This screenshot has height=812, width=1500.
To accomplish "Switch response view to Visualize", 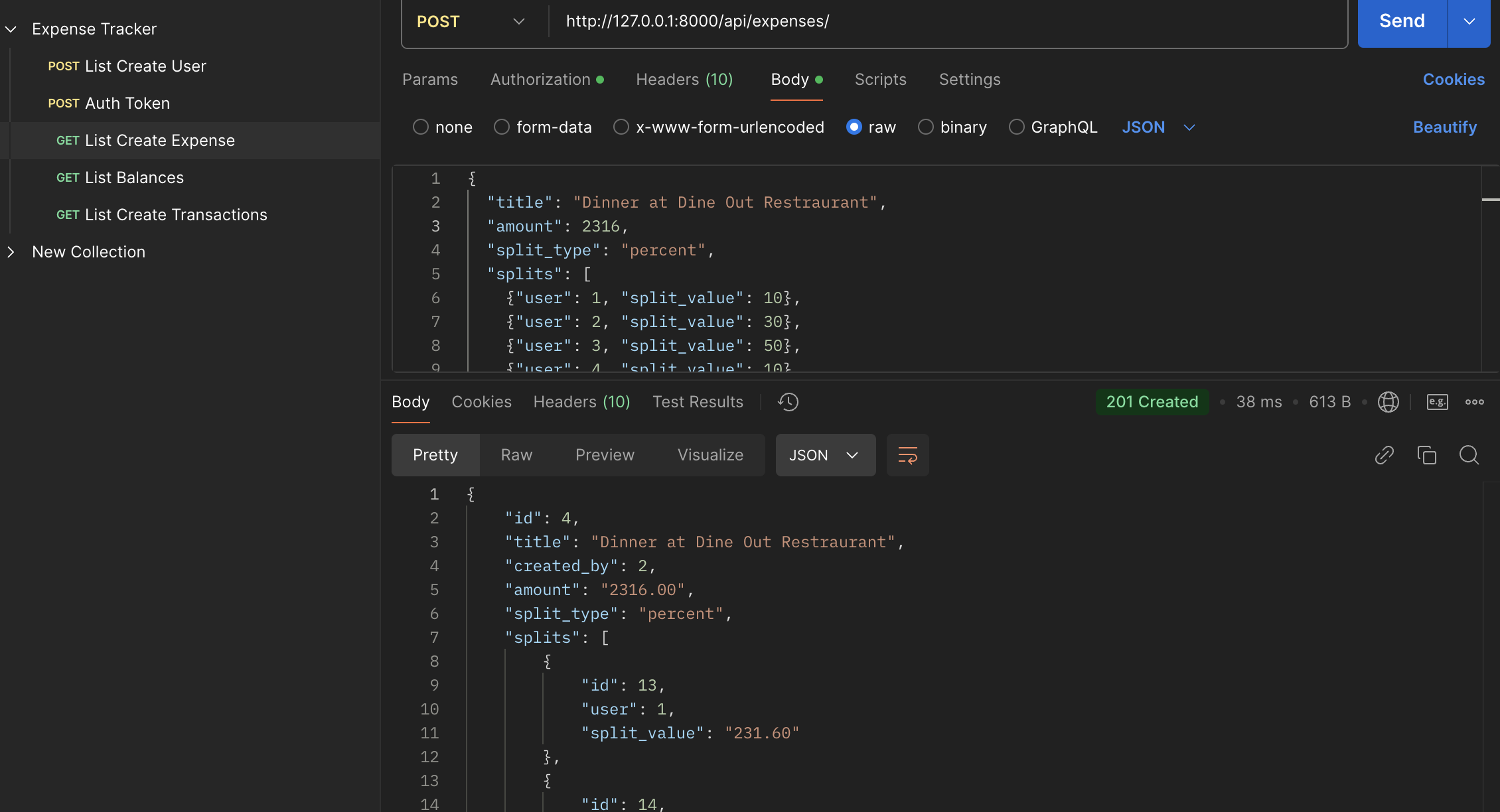I will [710, 455].
